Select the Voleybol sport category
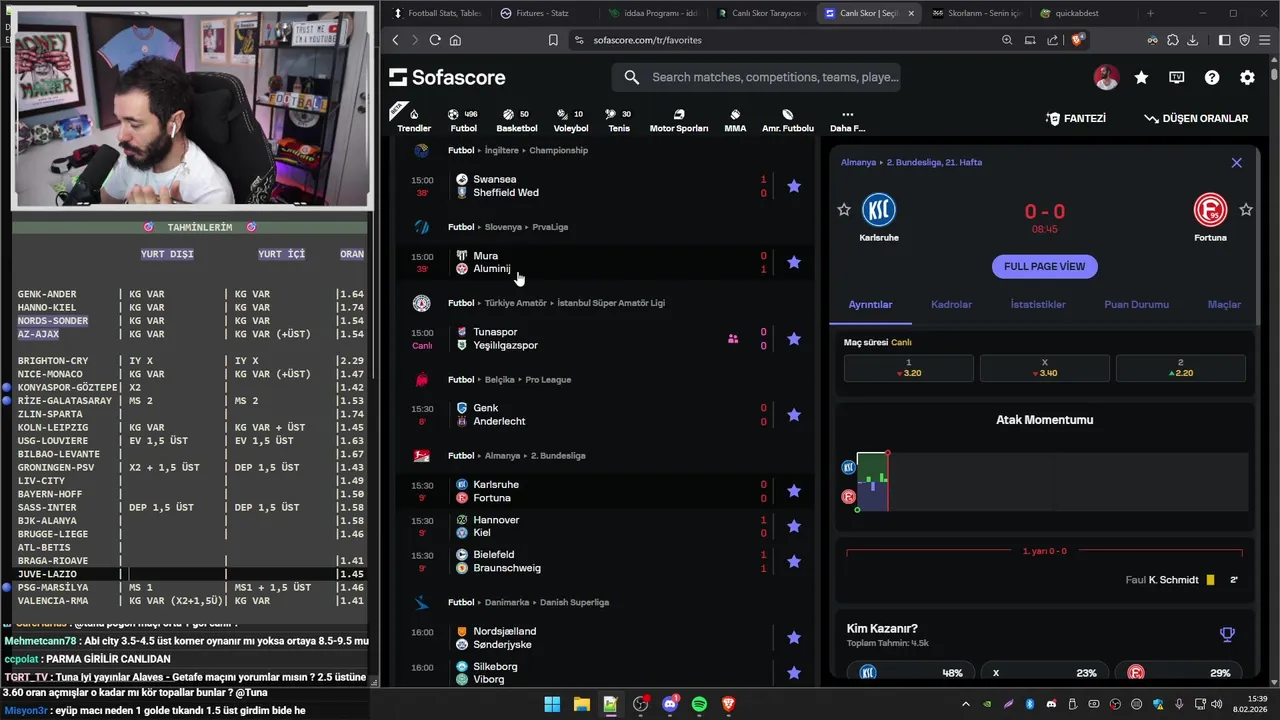The image size is (1280, 720). pyautogui.click(x=571, y=120)
